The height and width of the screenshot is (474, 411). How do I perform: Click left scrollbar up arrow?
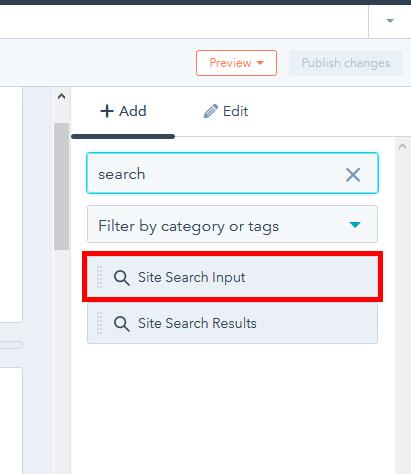coord(61,97)
